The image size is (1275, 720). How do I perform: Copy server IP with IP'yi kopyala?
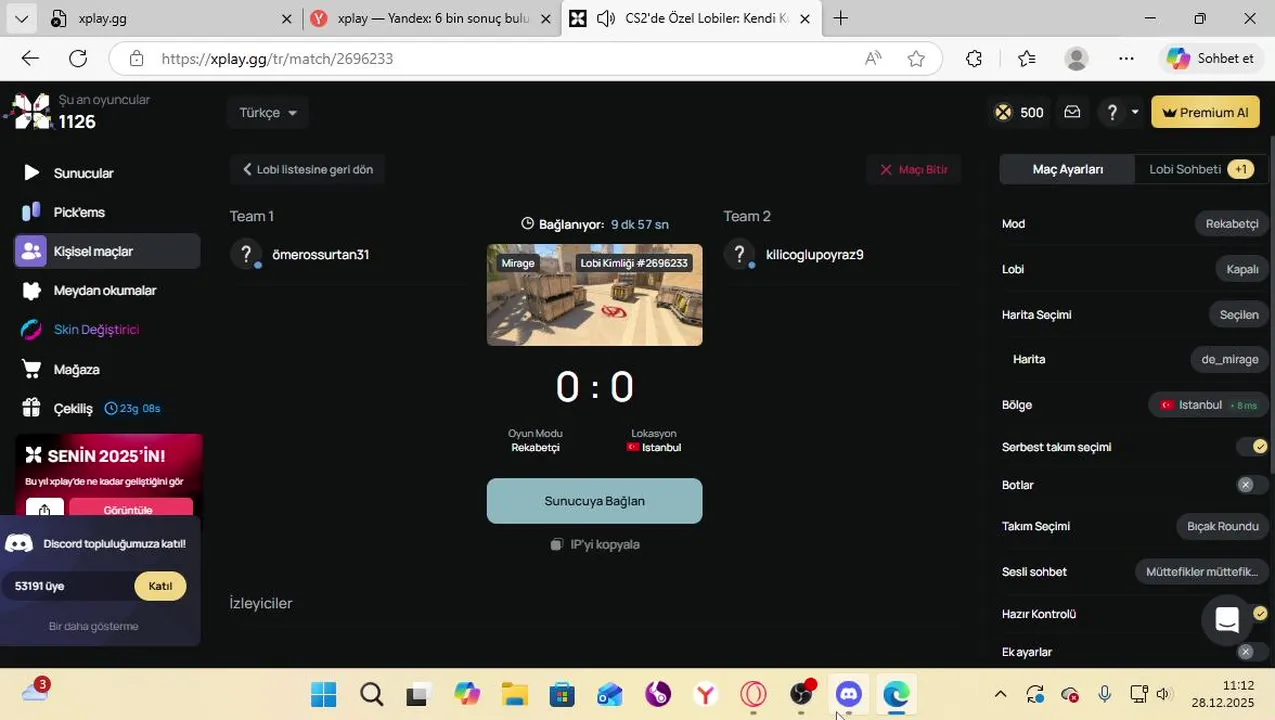[x=594, y=545]
